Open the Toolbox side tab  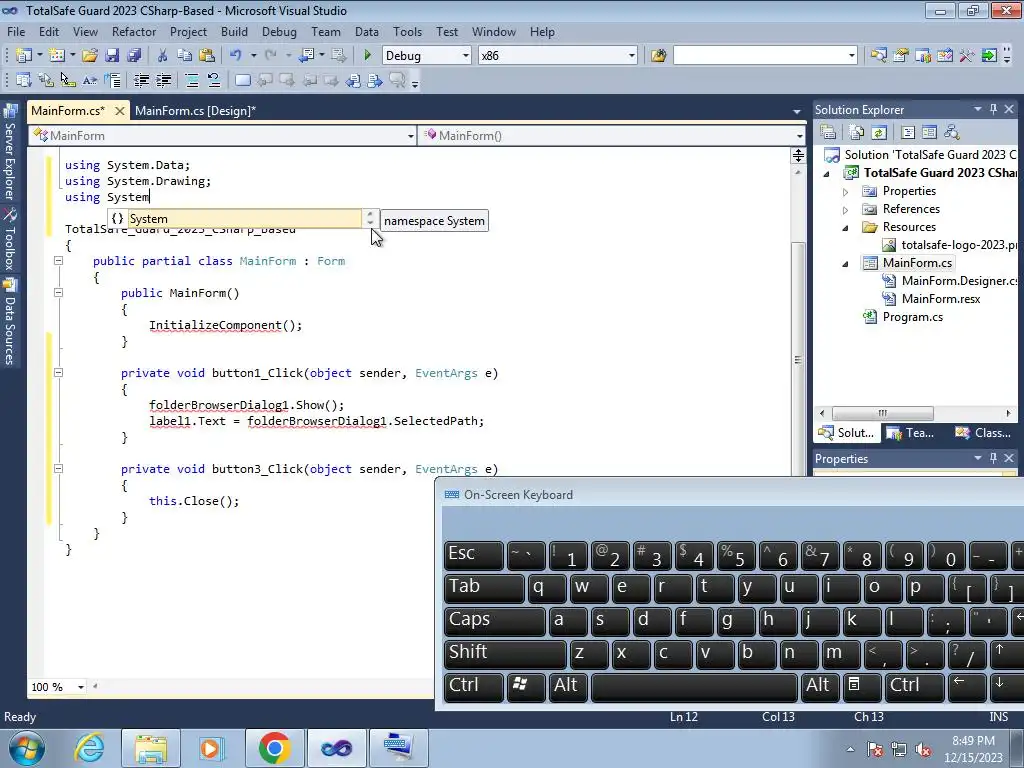[9, 240]
